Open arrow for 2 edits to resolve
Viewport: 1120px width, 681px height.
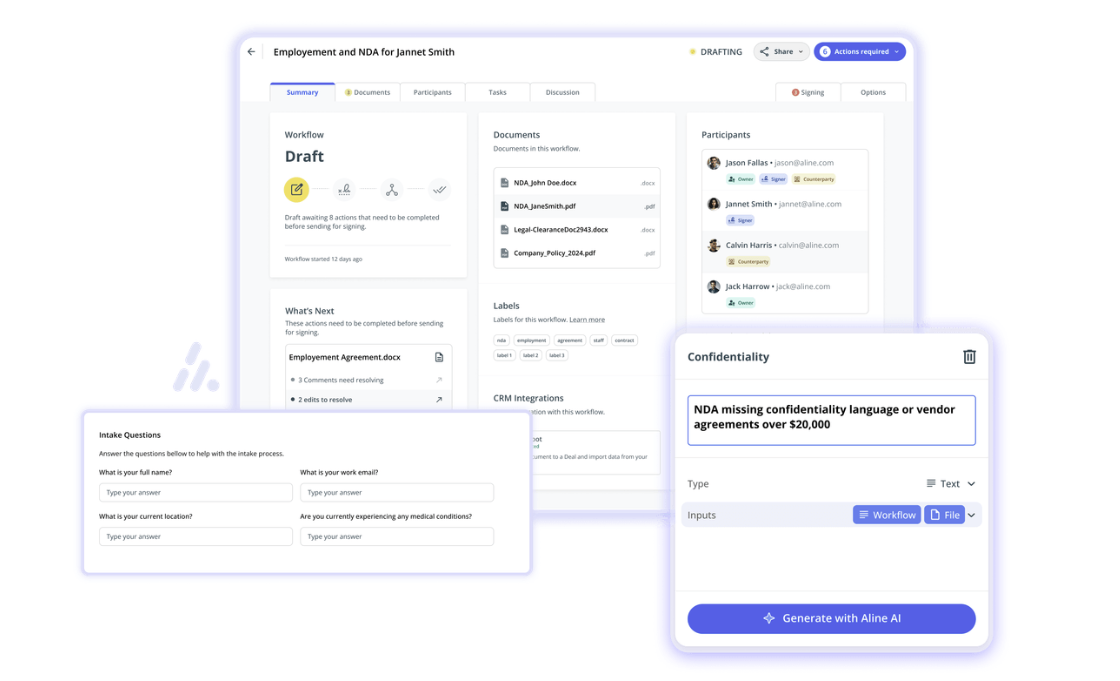pyautogui.click(x=439, y=399)
